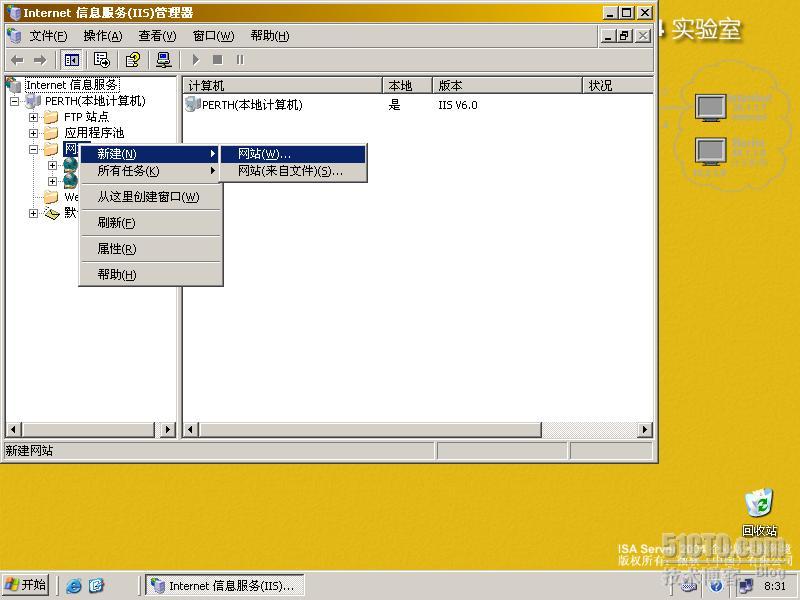Open the Help toolbar icon
This screenshot has width=800, height=600.
(133, 60)
